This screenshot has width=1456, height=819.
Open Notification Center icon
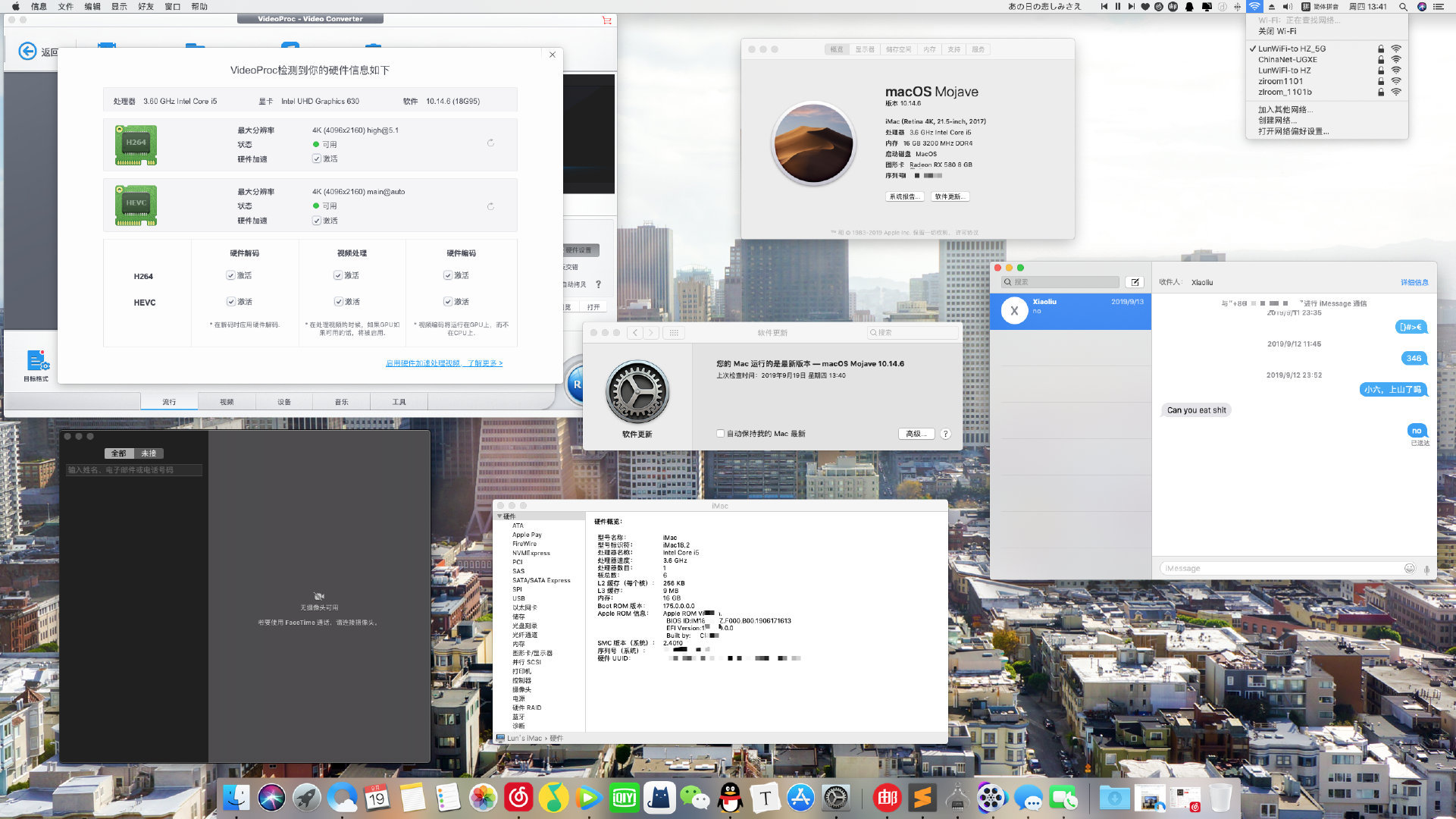(1438, 6)
